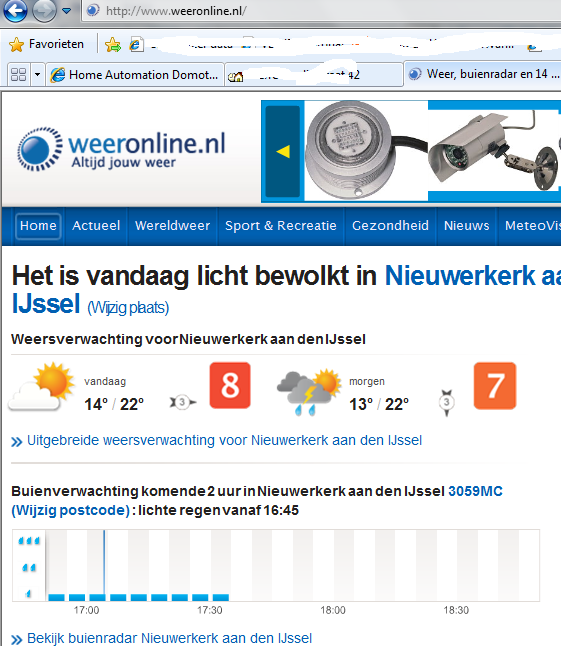Click the (Wijzig postcode) link

[70, 510]
